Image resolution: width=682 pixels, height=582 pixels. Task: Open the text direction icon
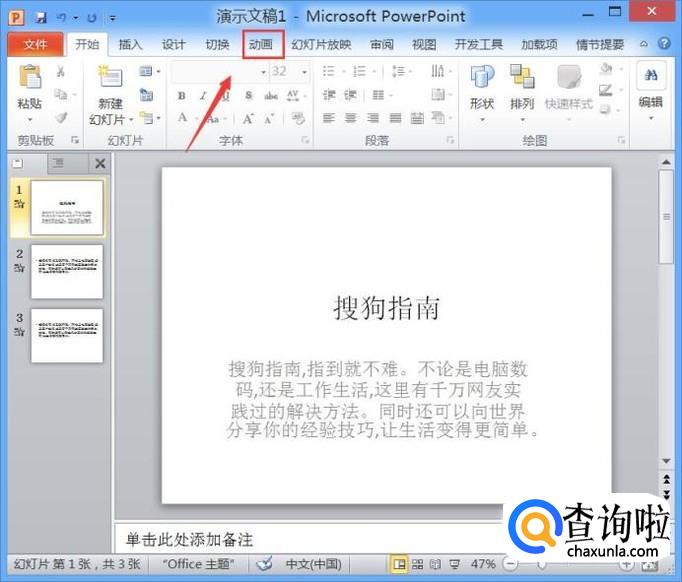coord(438,71)
